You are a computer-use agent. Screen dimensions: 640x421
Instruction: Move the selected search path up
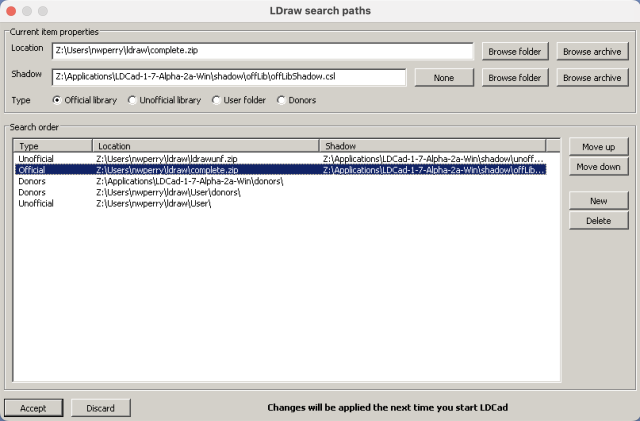(x=597, y=147)
